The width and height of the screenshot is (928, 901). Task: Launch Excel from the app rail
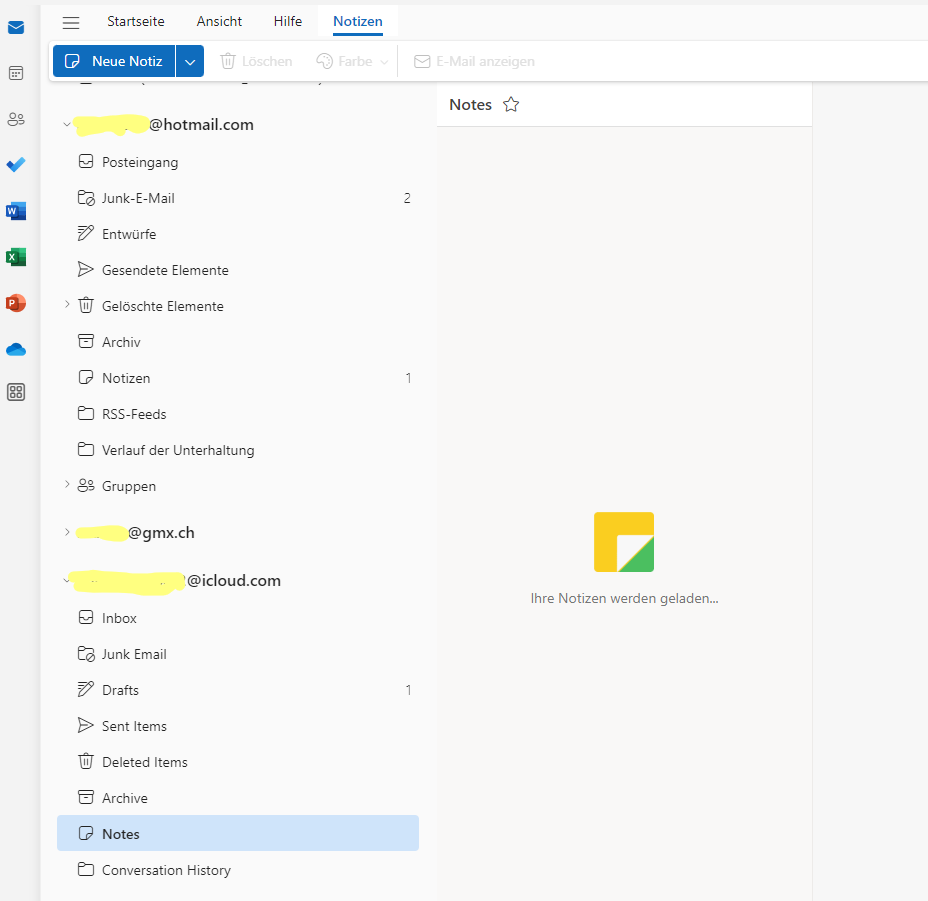[16, 257]
